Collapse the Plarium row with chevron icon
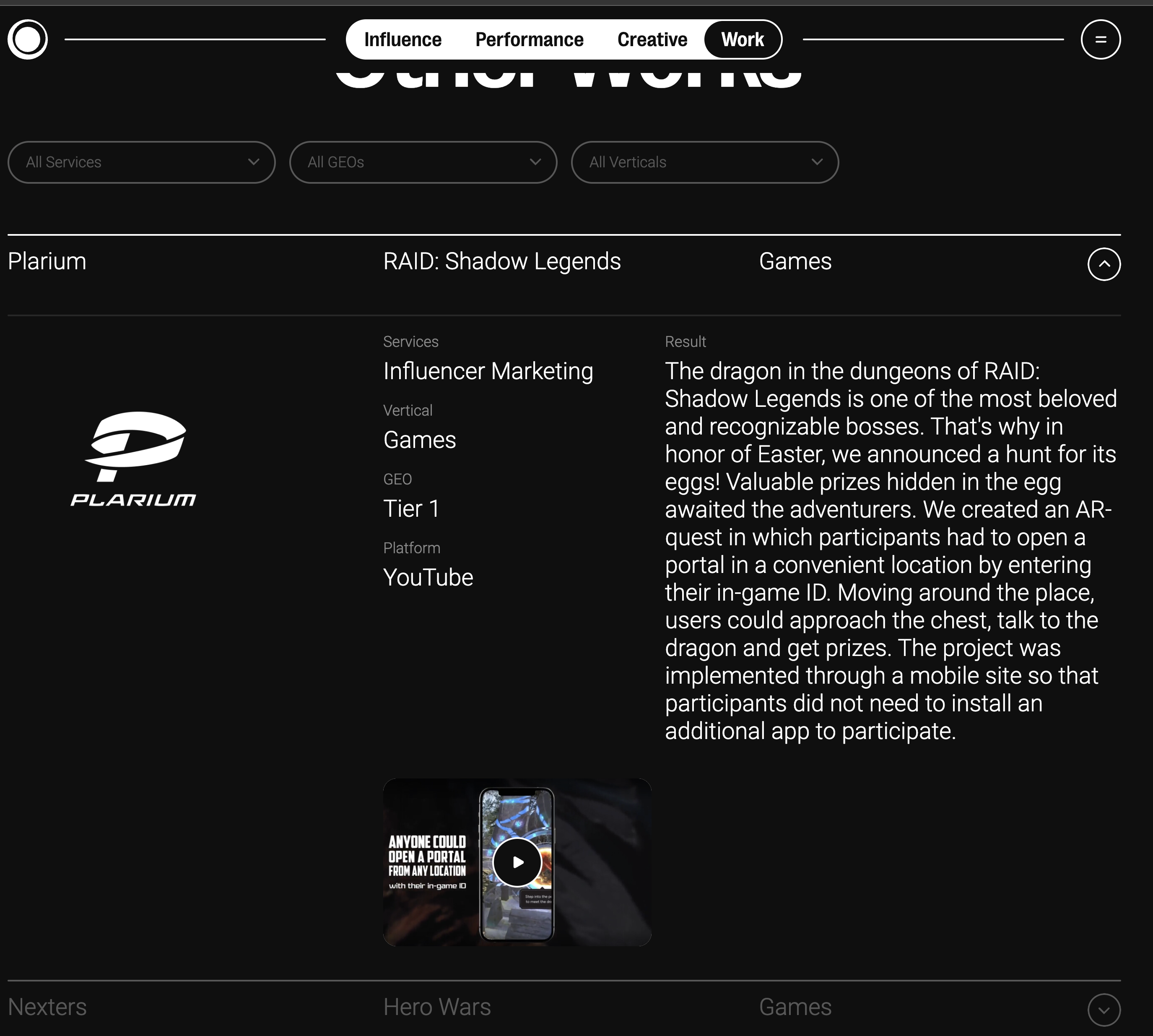The width and height of the screenshot is (1153, 1036). (1104, 264)
